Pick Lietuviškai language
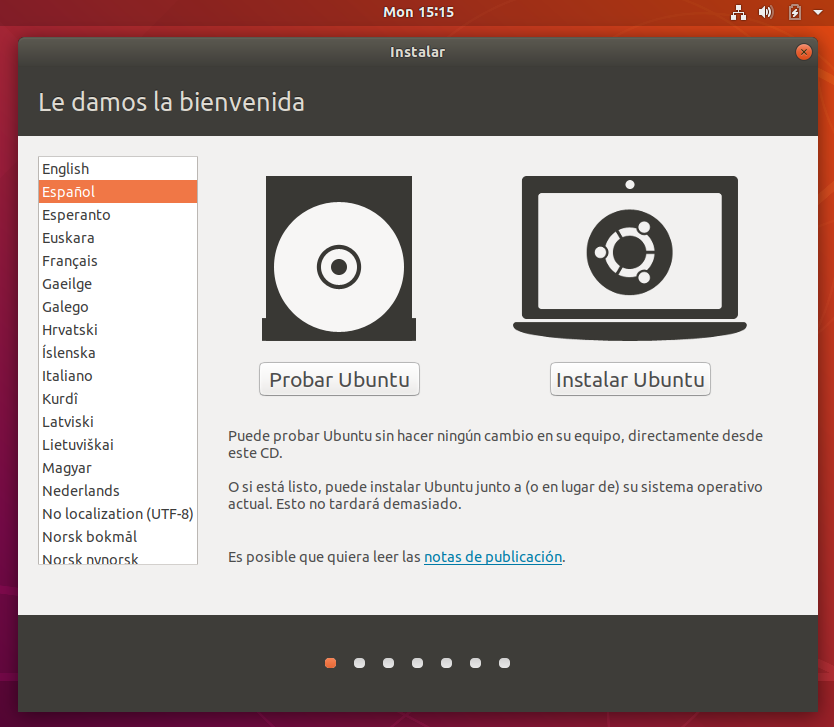 coord(118,445)
